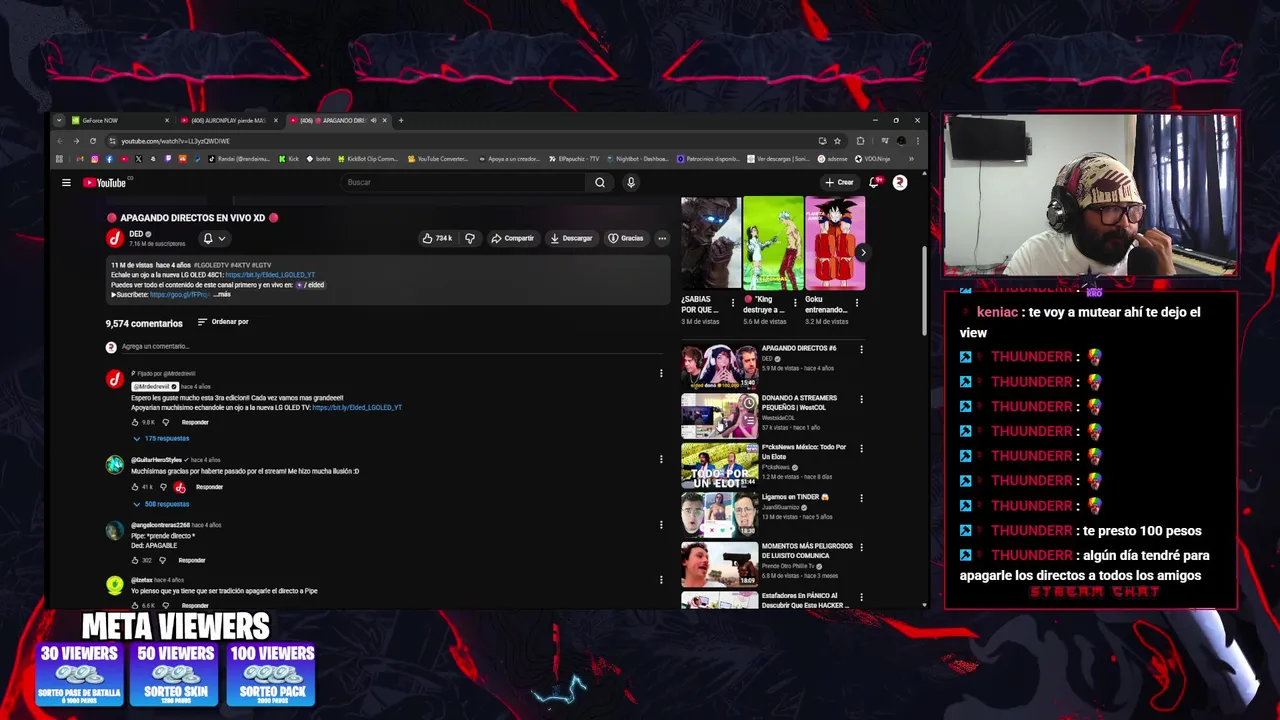Open options for DONANDO A STREAMERS PEQUEÑOS video
The height and width of the screenshot is (720, 1280).
(x=861, y=399)
